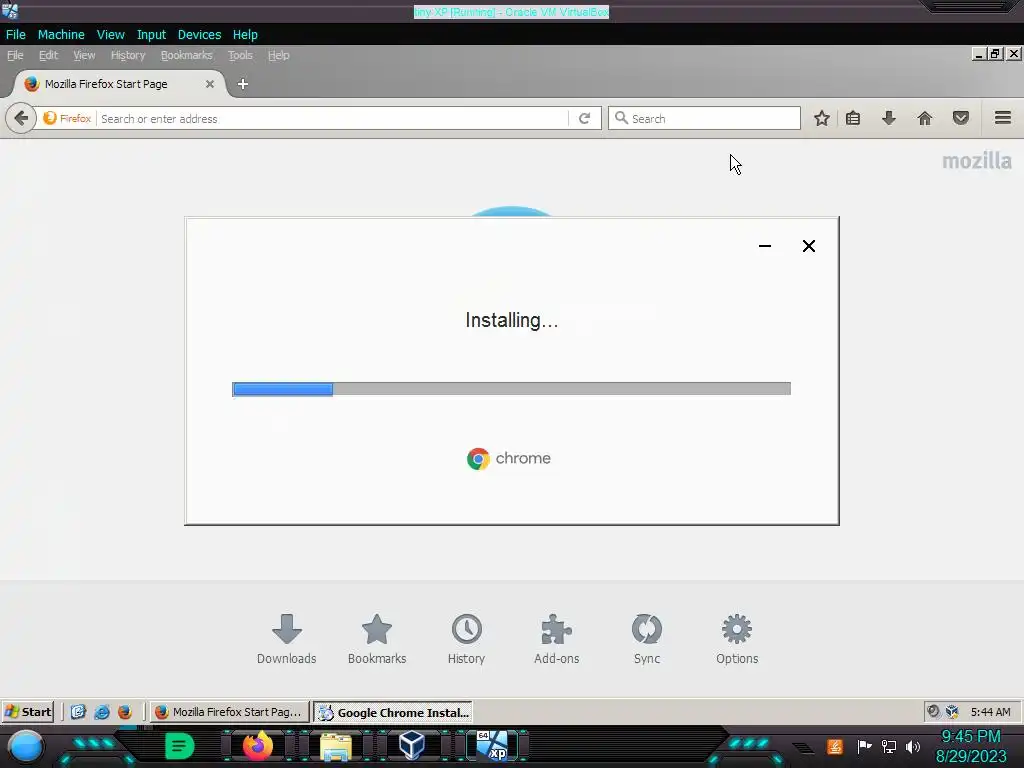The height and width of the screenshot is (768, 1024).
Task: Open VirtualBox Help menu
Action: pos(245,35)
